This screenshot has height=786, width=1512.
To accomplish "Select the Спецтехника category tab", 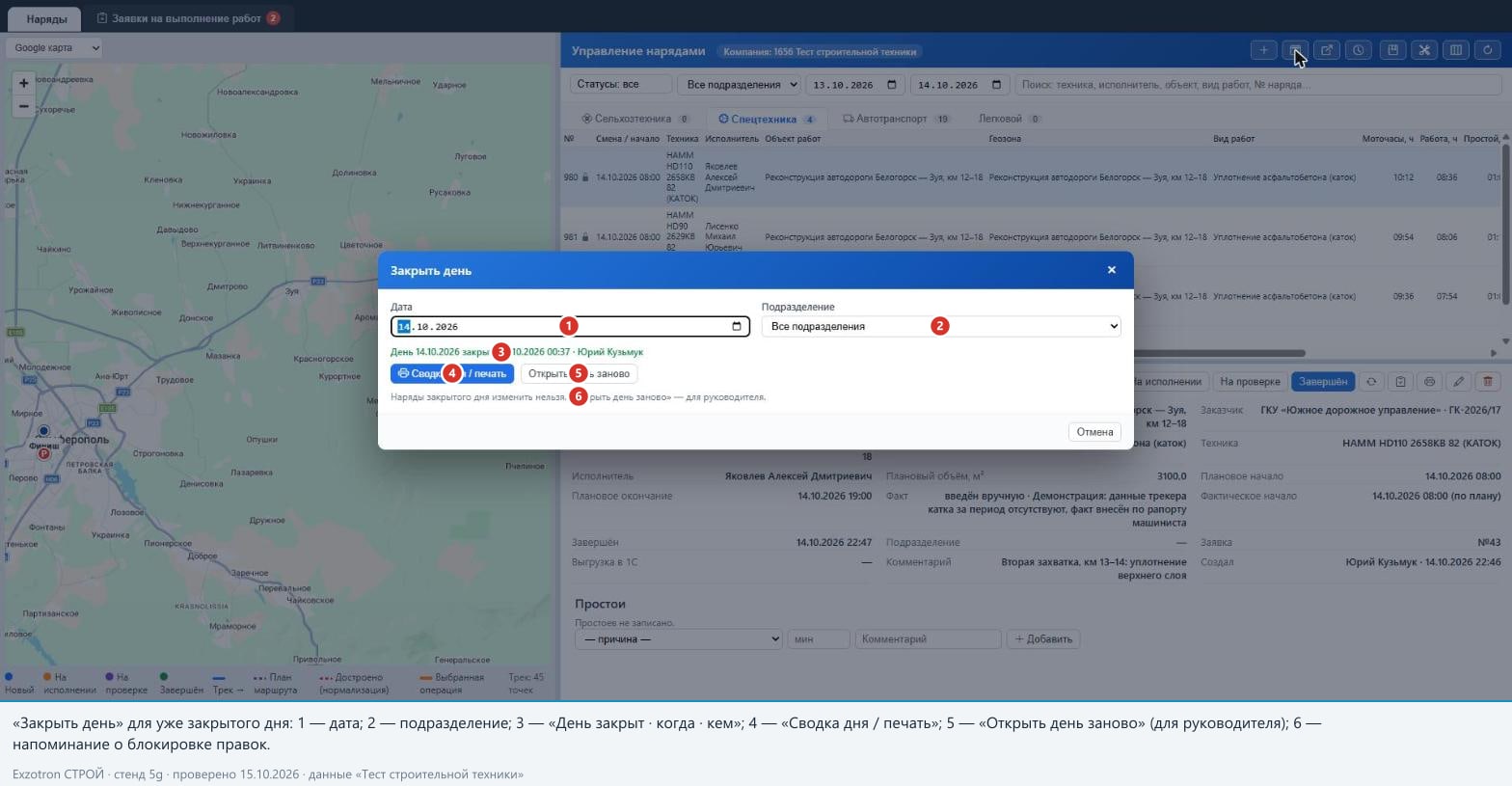I will point(768,119).
